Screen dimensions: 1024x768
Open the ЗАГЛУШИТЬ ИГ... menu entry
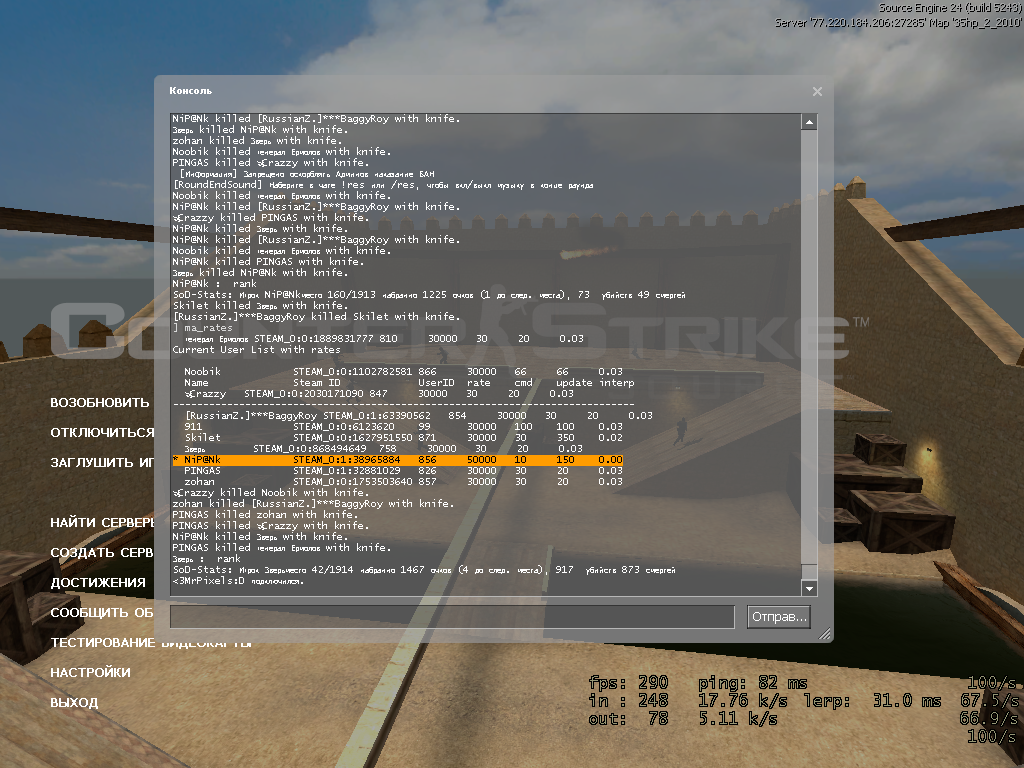coord(103,462)
